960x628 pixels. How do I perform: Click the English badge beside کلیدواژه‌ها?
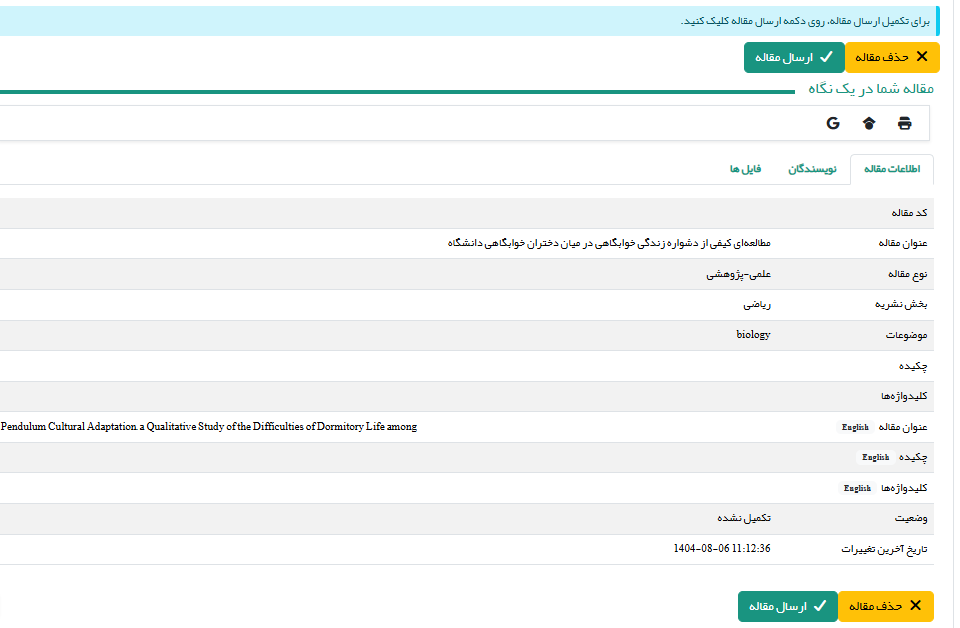pyautogui.click(x=857, y=488)
